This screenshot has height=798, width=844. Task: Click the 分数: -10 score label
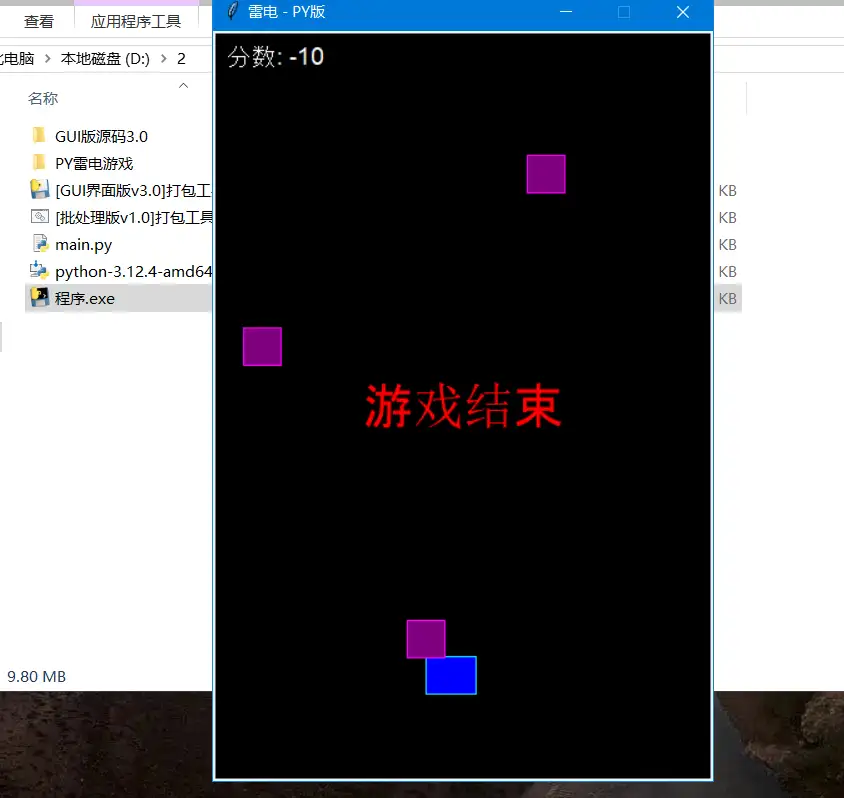tap(276, 57)
